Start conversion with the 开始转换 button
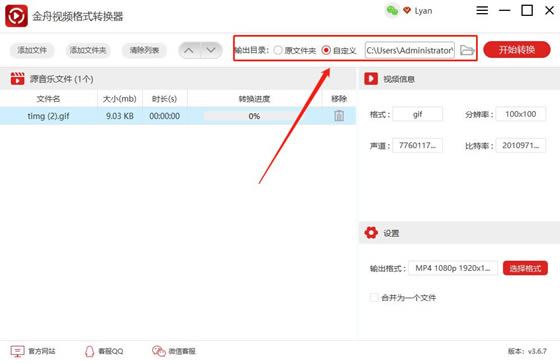This screenshot has height=363, width=560. click(517, 50)
